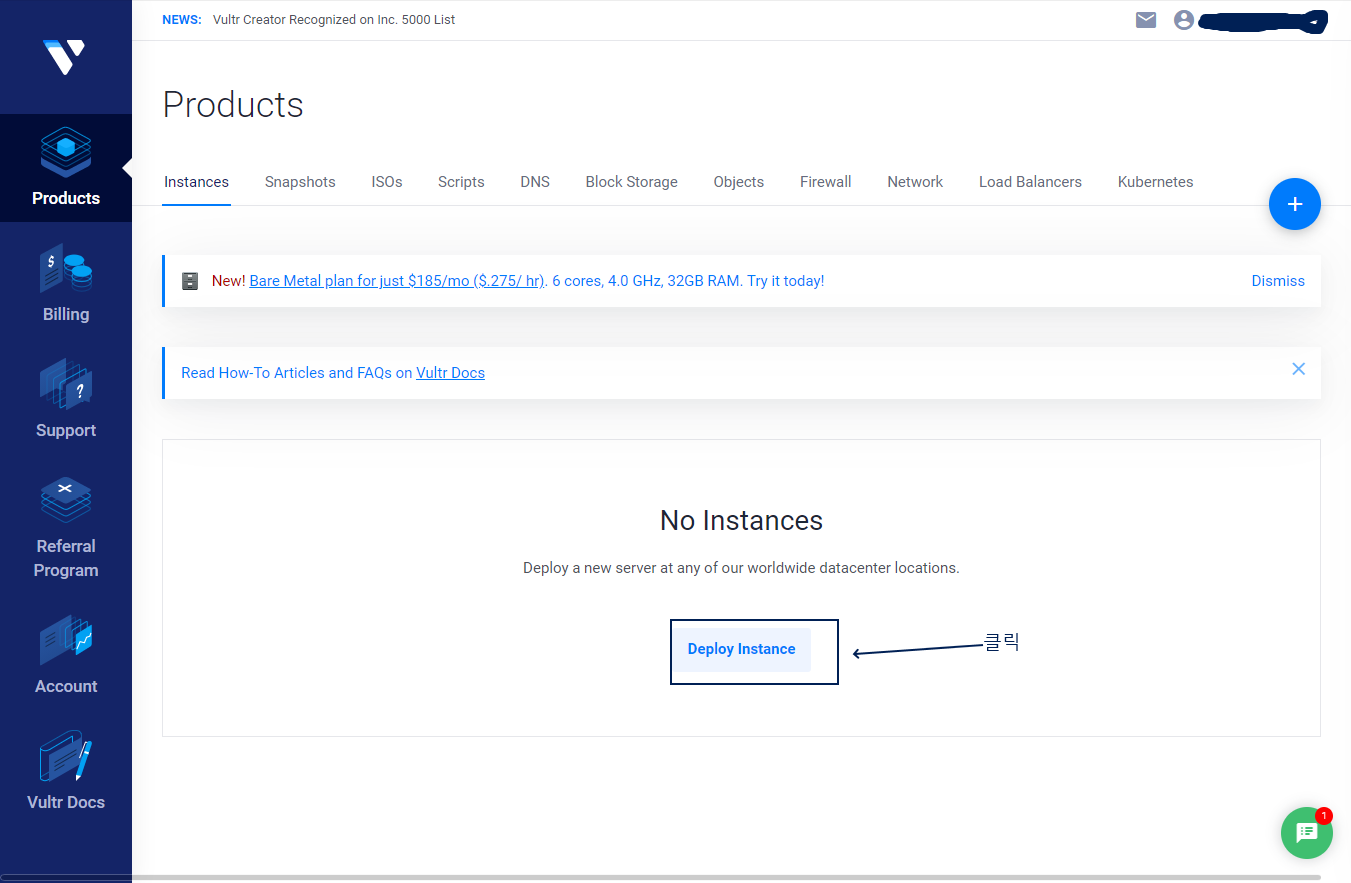Click the Products page heading

(233, 105)
